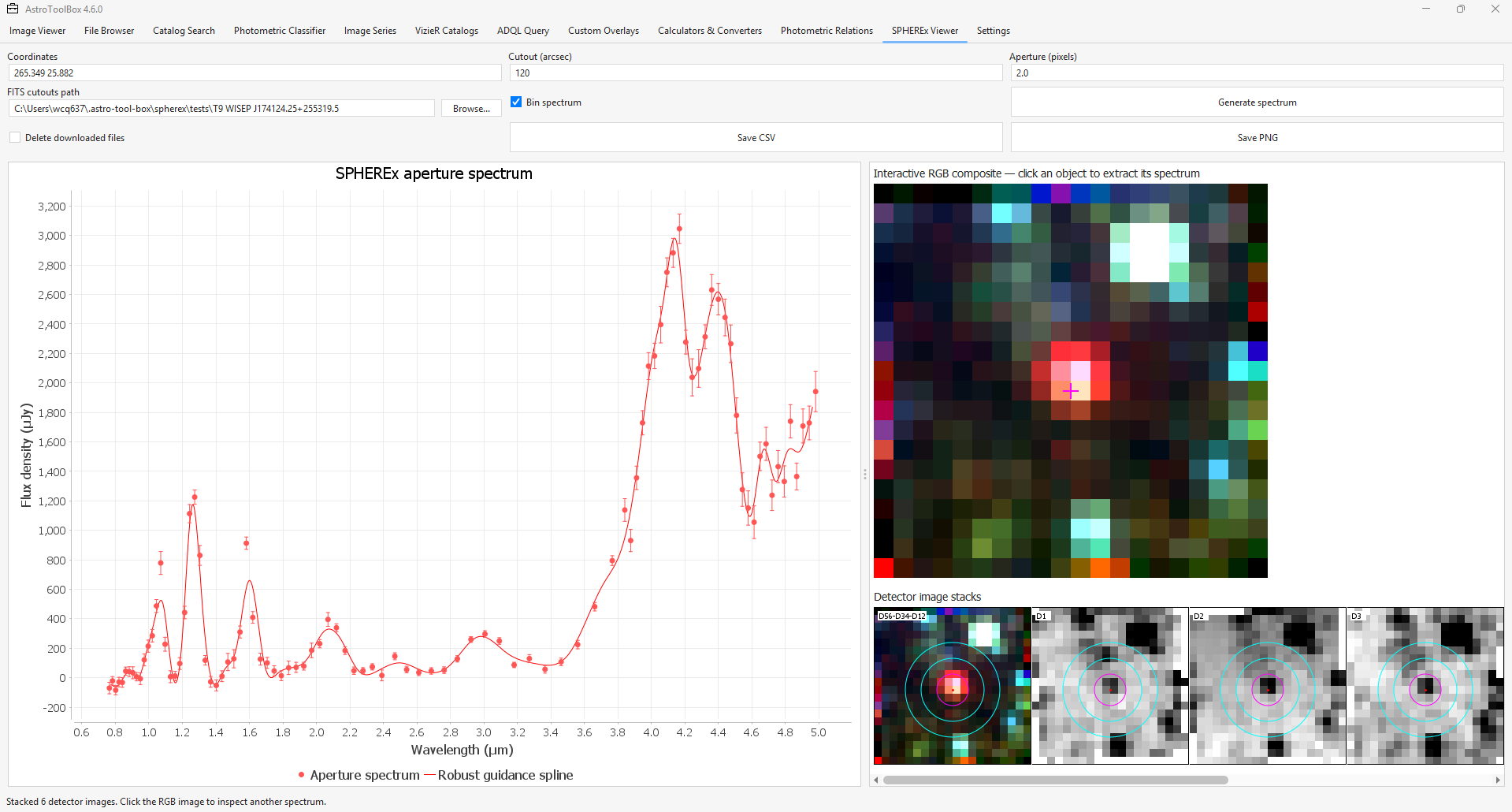Click the FITS cutouts path field
Viewport: 1512px width, 812px height.
click(221, 108)
